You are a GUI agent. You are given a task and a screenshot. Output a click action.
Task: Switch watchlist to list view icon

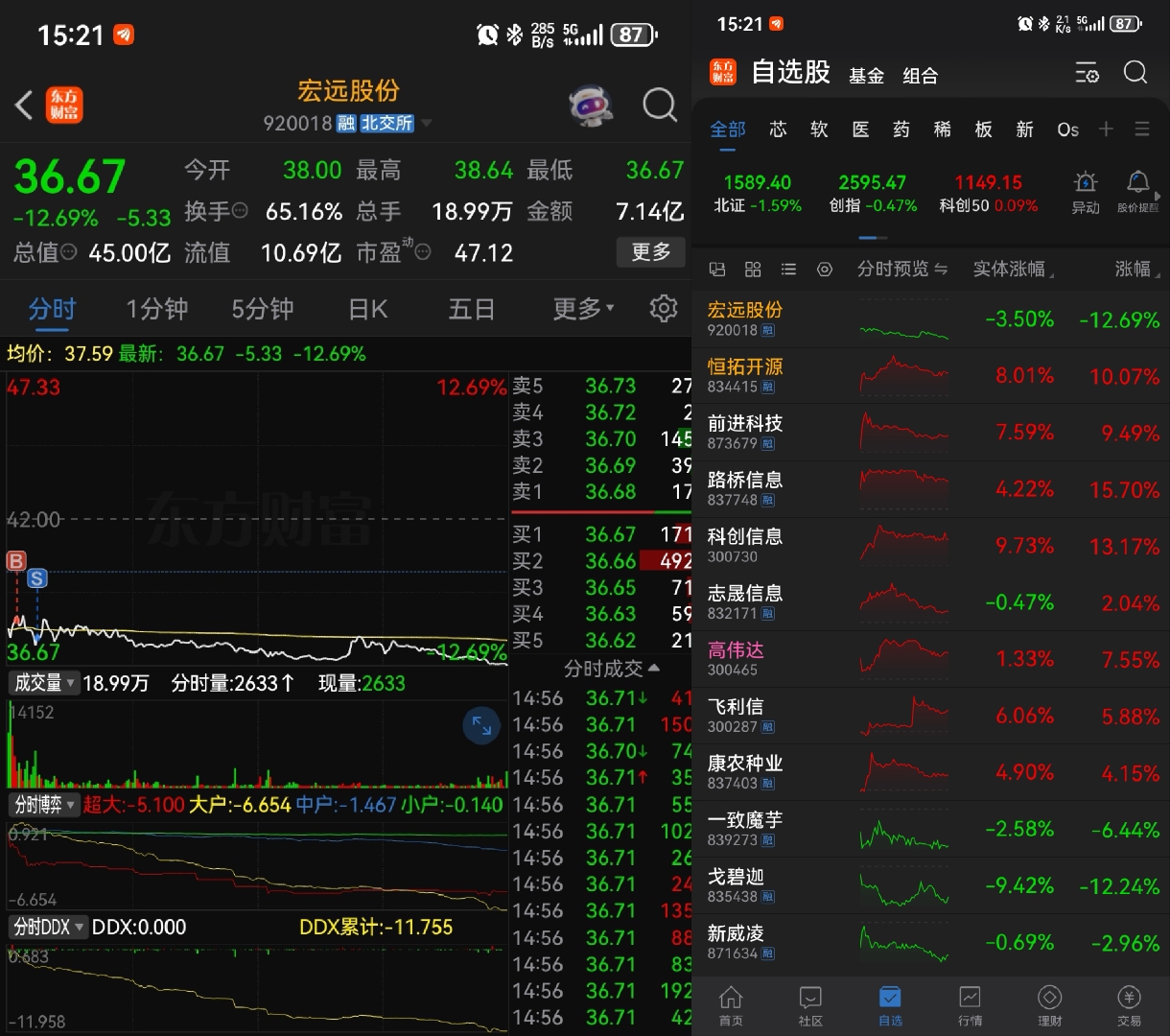[788, 270]
